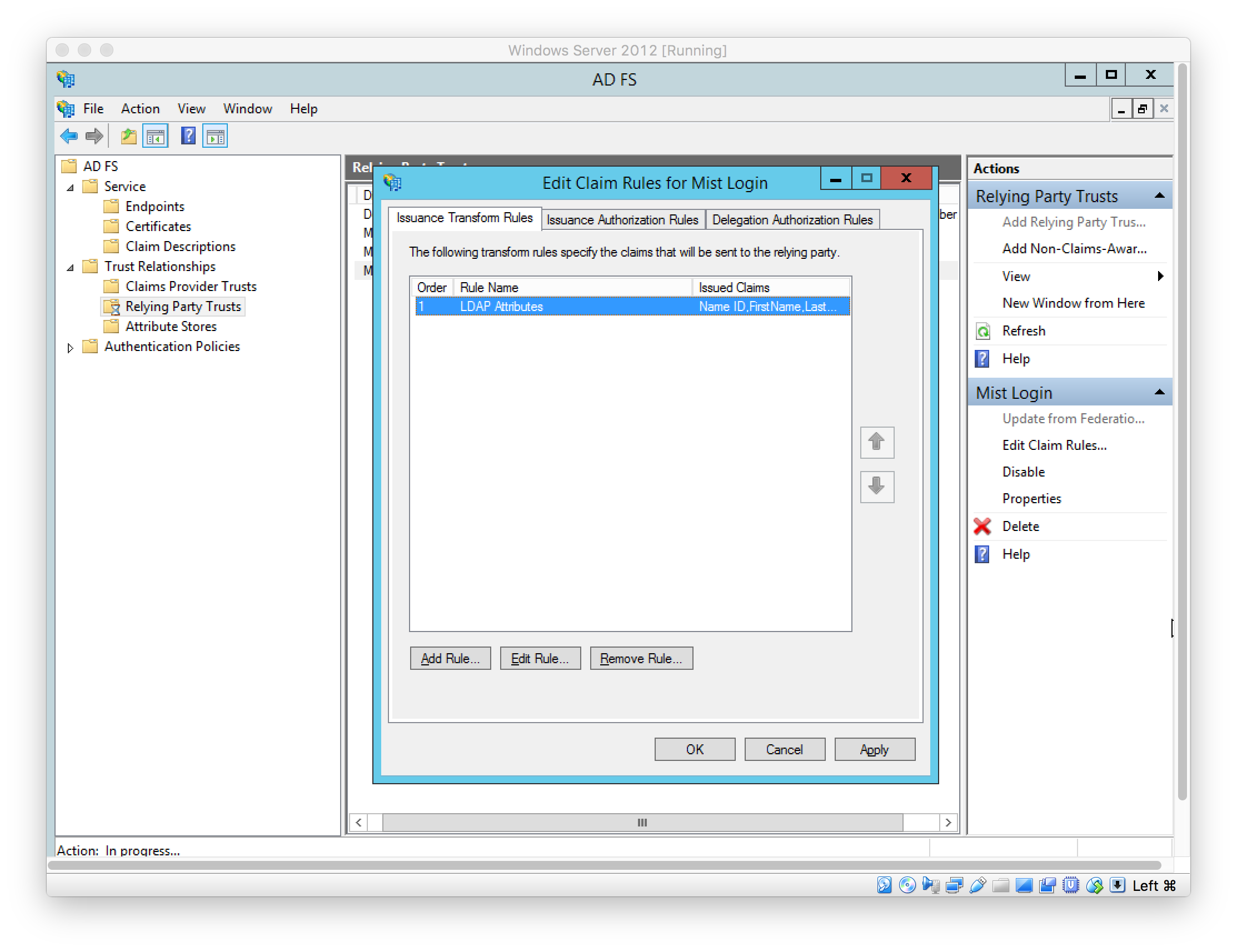Viewport: 1237px width, 952px height.
Task: Click the green Refresh icon in the Actions pane
Action: 982,330
